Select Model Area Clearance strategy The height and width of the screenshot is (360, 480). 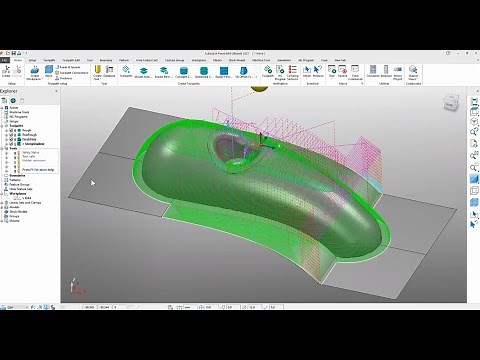tap(143, 72)
